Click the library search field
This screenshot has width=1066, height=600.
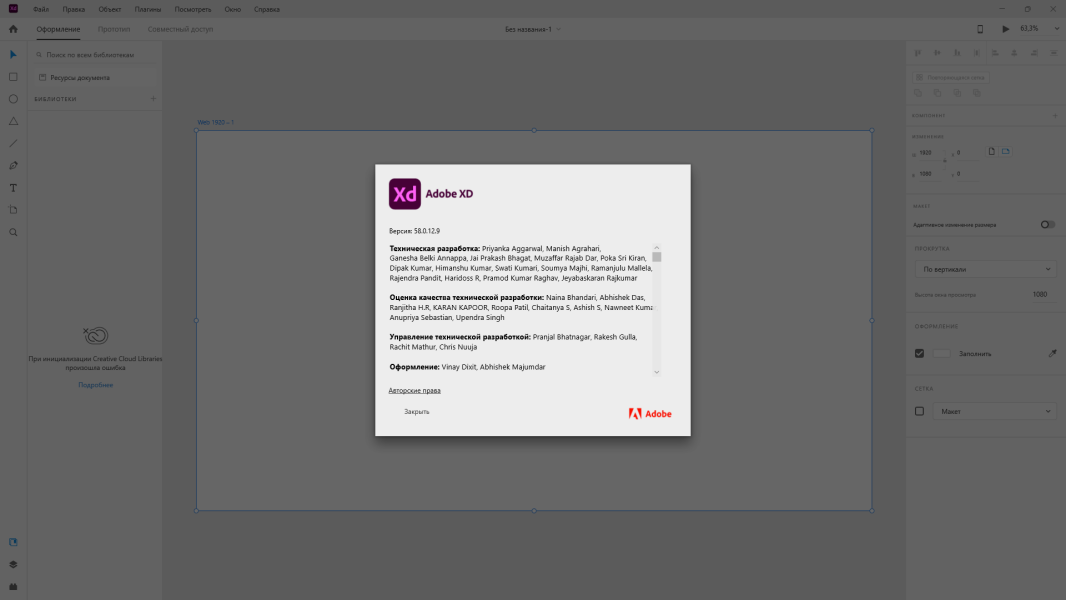tap(94, 55)
